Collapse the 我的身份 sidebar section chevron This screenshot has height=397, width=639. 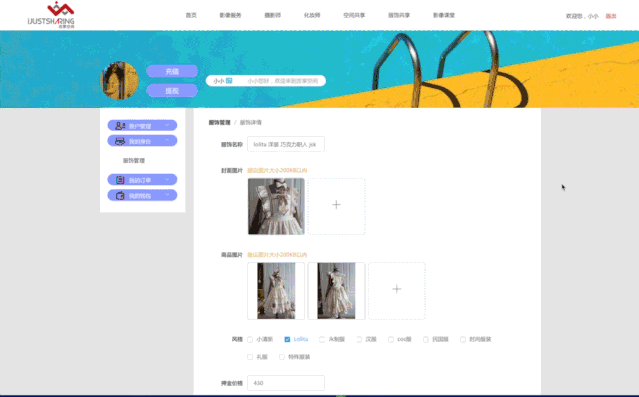click(x=167, y=141)
